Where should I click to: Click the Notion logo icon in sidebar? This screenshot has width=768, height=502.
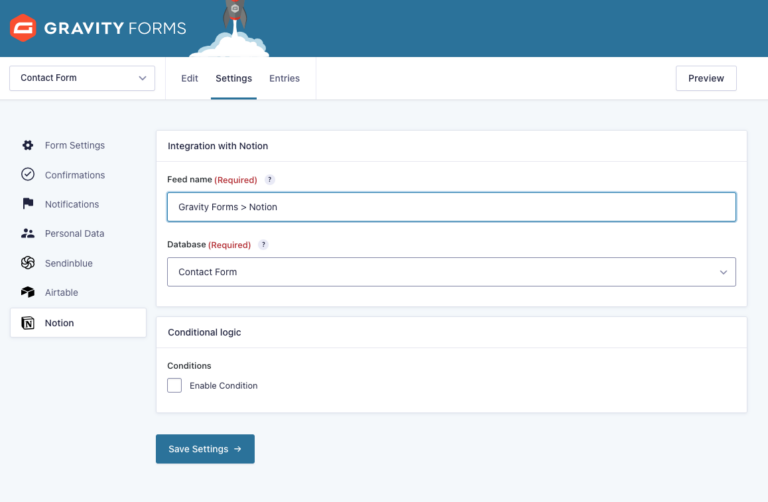coord(28,323)
